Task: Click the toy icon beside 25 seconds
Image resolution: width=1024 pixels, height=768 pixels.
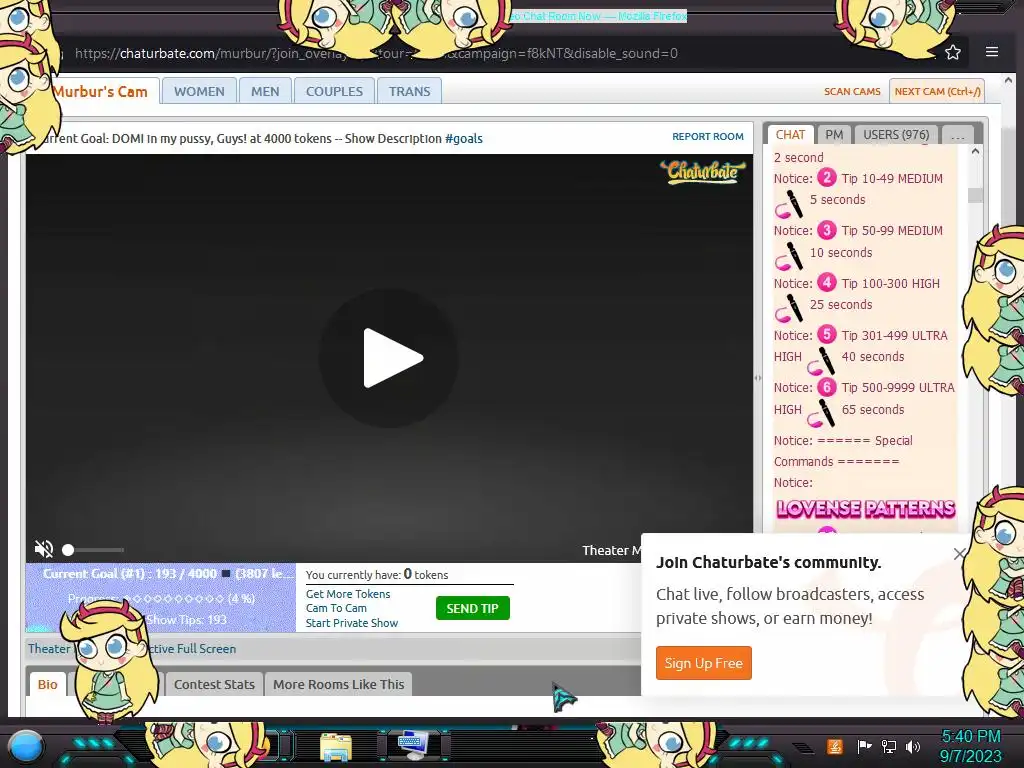Action: tap(790, 308)
